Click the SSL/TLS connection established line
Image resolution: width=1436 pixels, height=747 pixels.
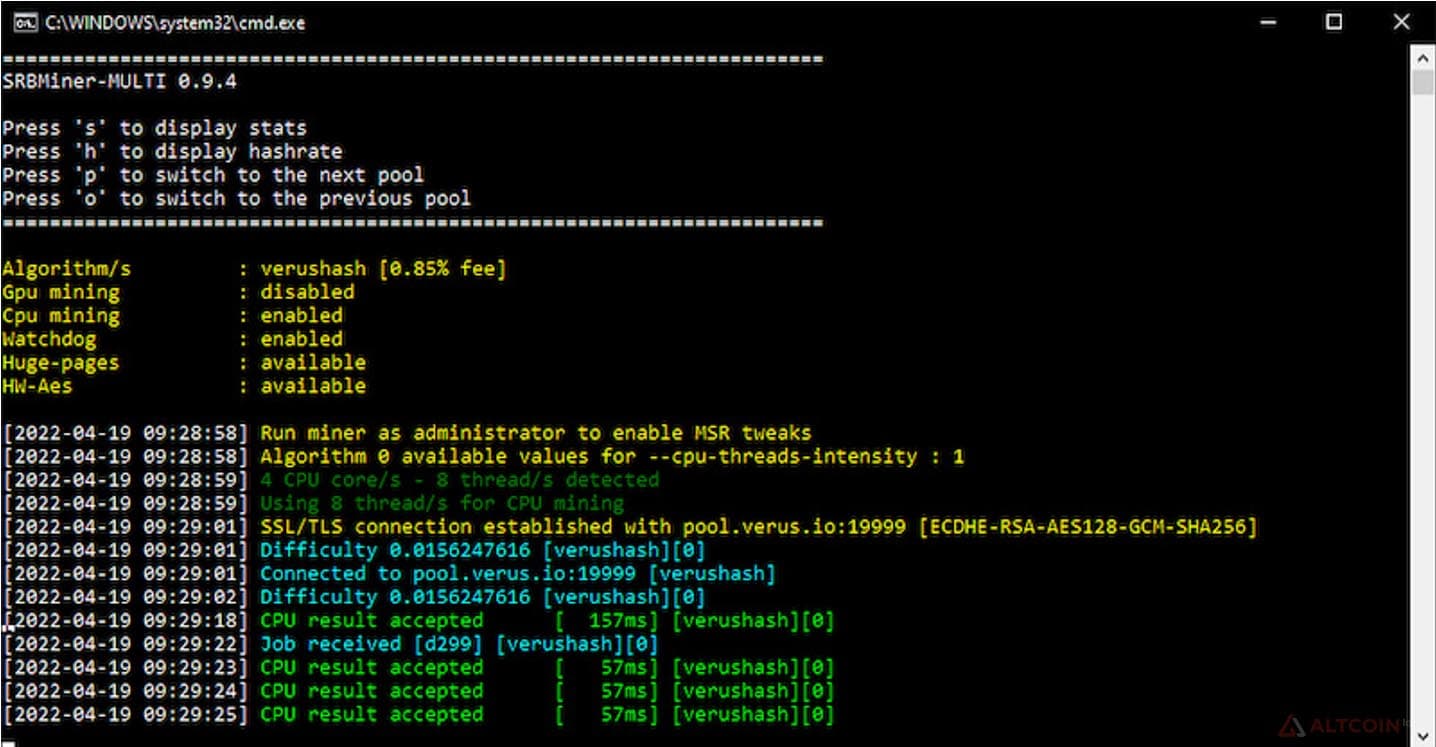coord(629,527)
